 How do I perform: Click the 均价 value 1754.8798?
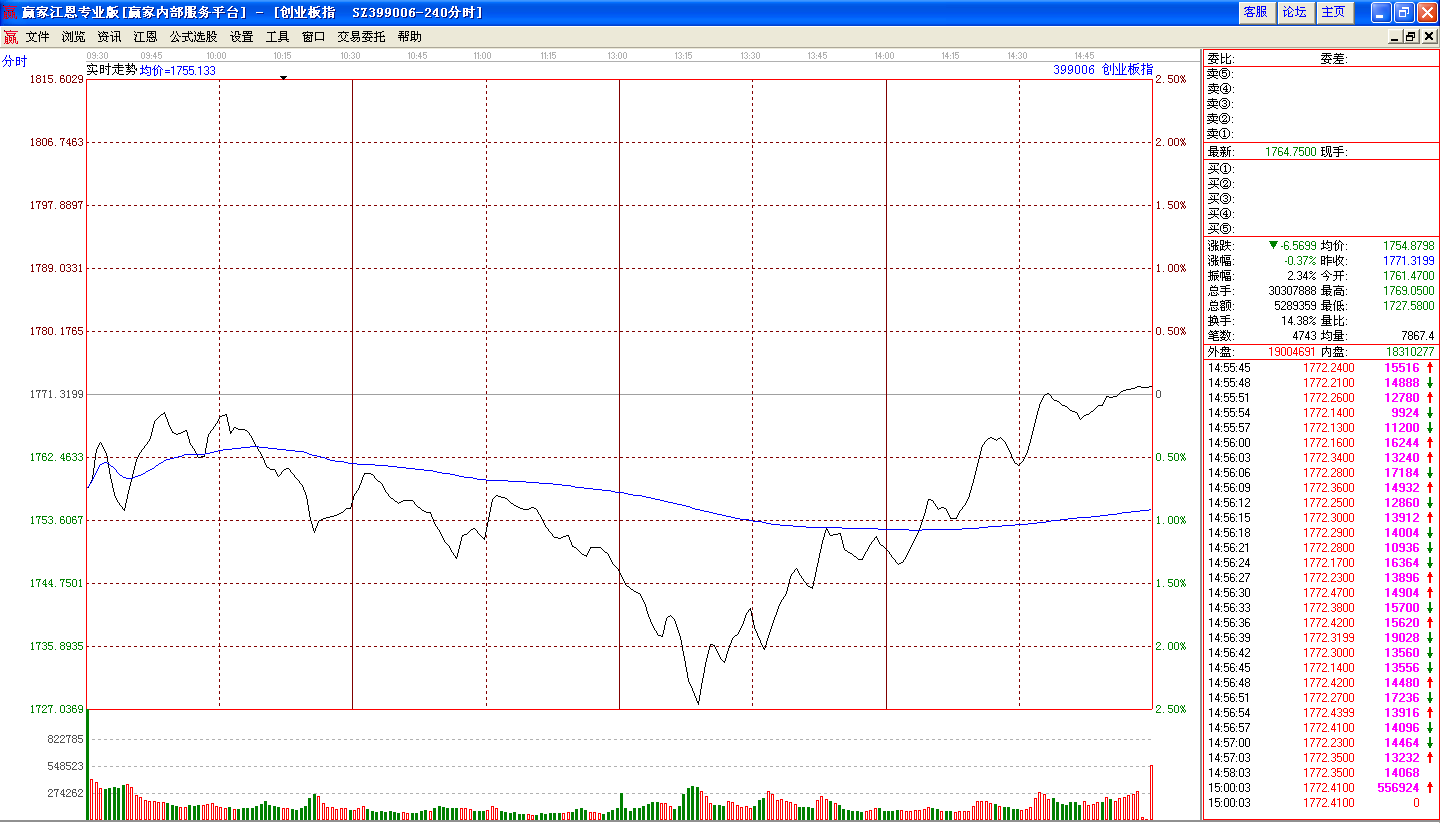(1408, 245)
